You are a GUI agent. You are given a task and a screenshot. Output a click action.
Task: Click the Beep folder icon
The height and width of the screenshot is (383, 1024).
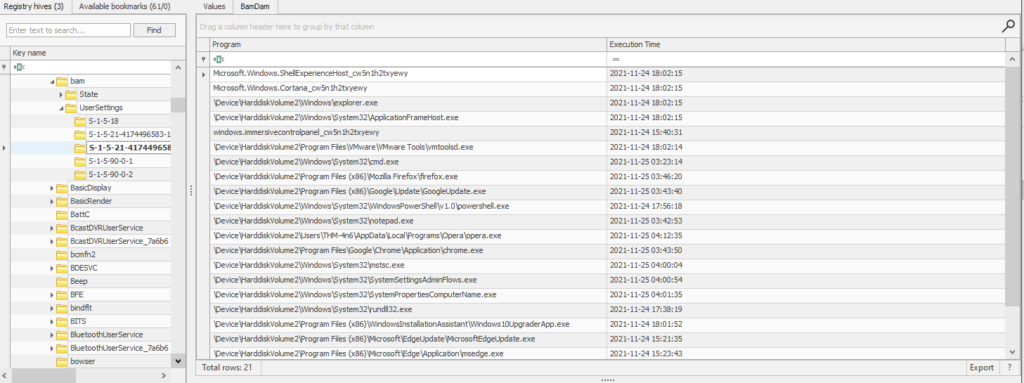(x=62, y=282)
